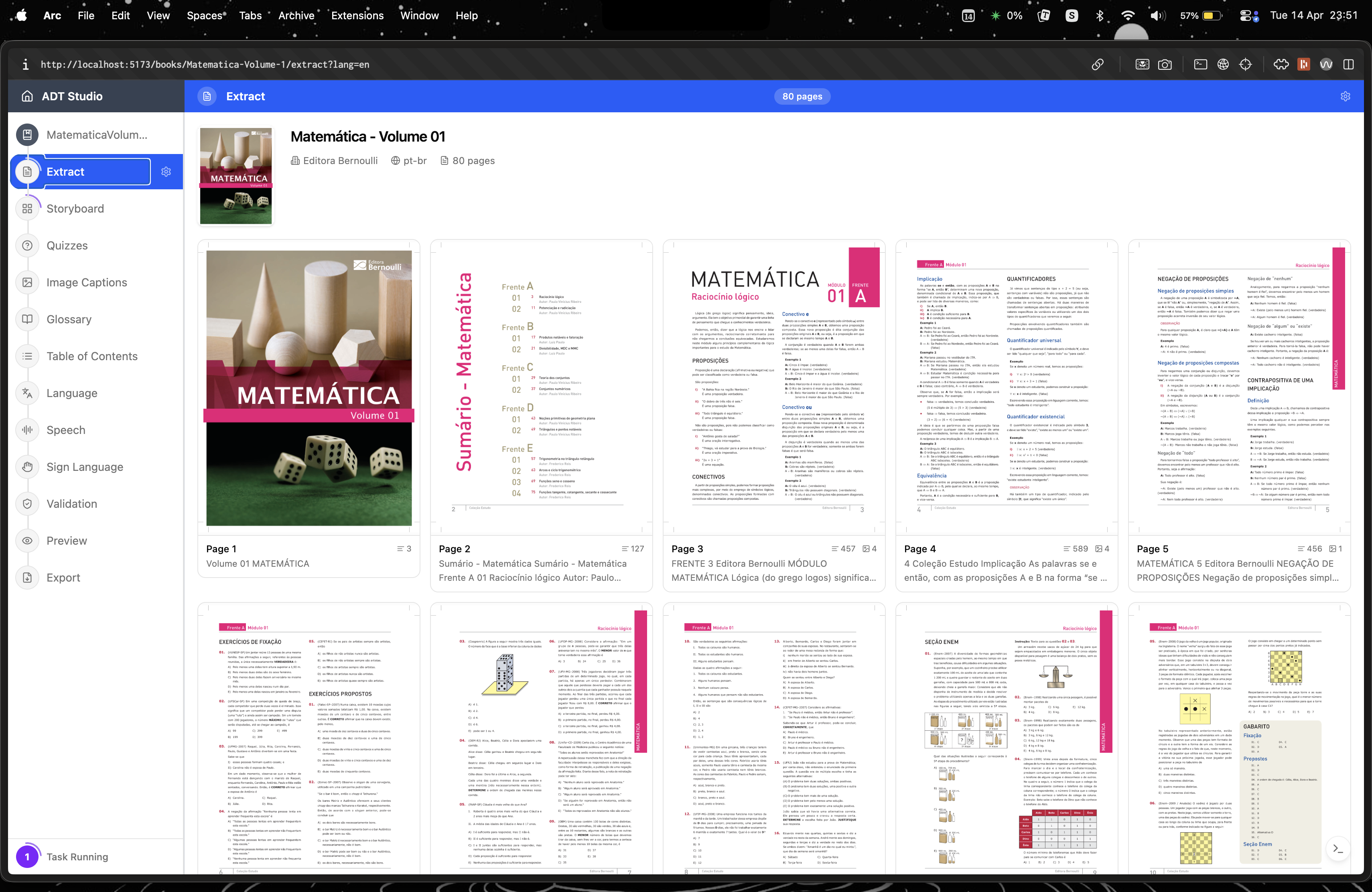
Task: Click Editora Bernoulli publisher label
Action: pos(334,161)
